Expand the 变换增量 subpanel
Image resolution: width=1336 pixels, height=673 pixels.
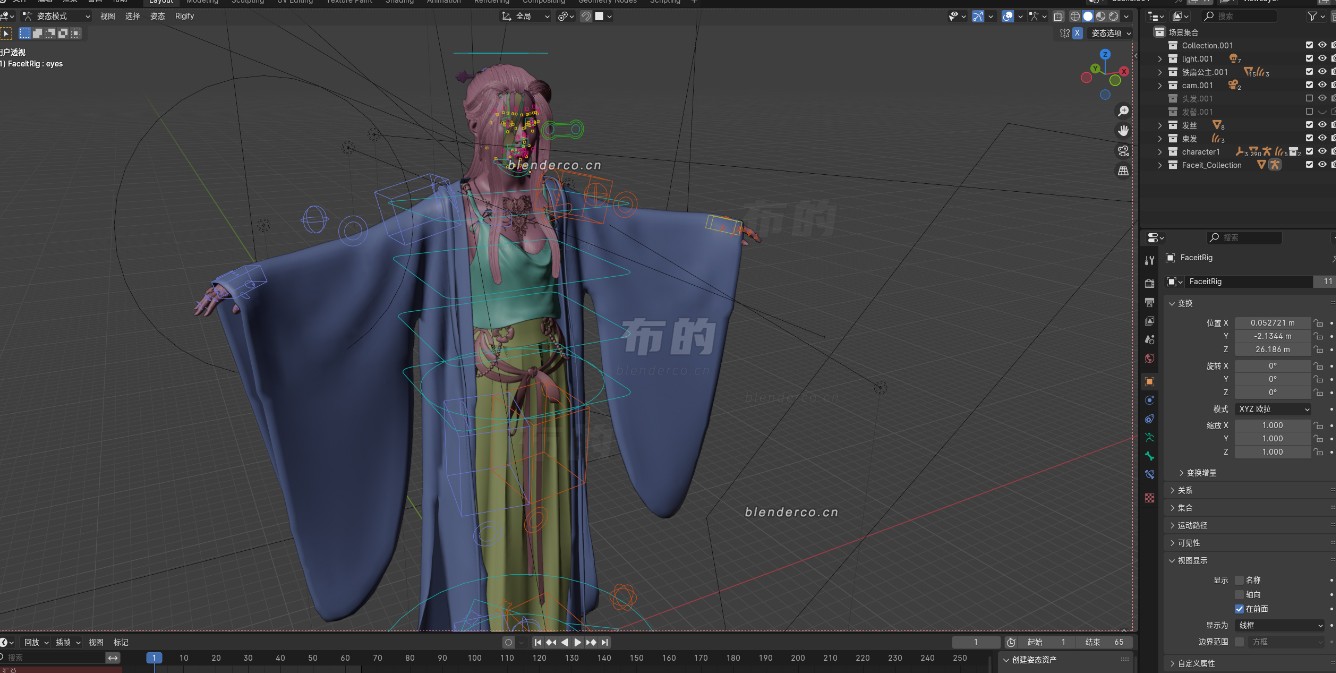(1198, 472)
